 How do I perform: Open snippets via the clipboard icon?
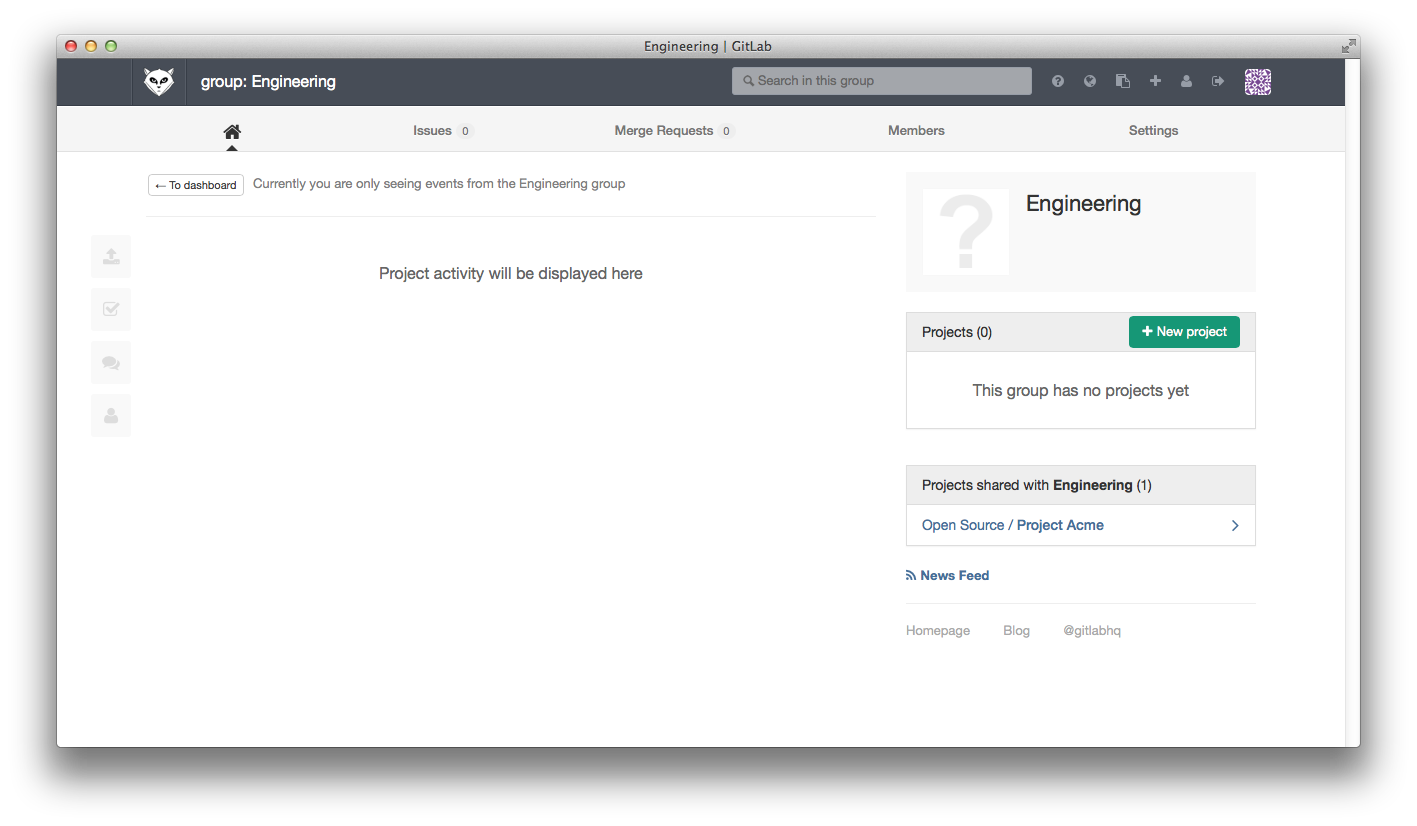pos(1122,81)
